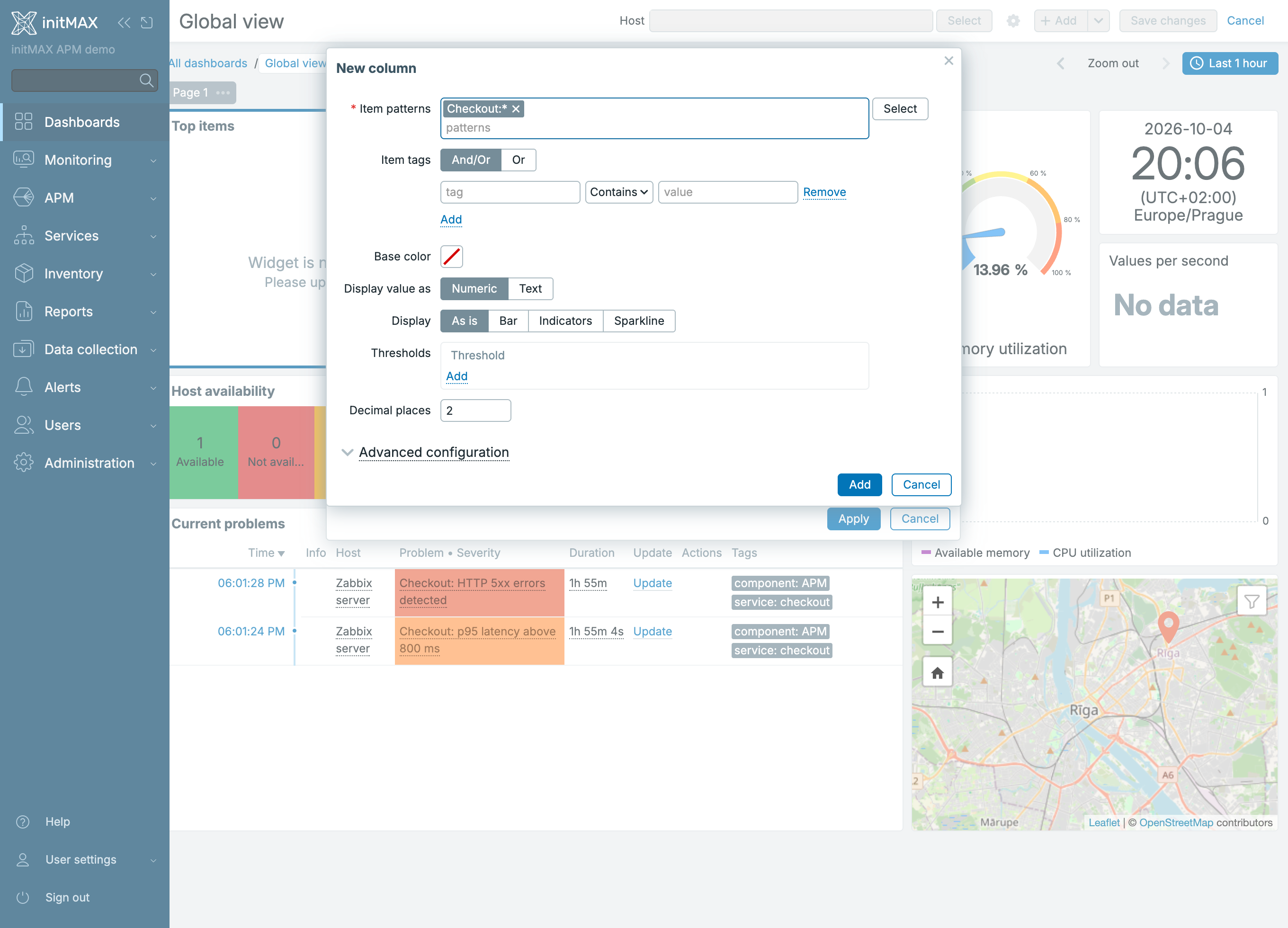Set display value as Text
The width and height of the screenshot is (1288, 928).
(x=530, y=288)
